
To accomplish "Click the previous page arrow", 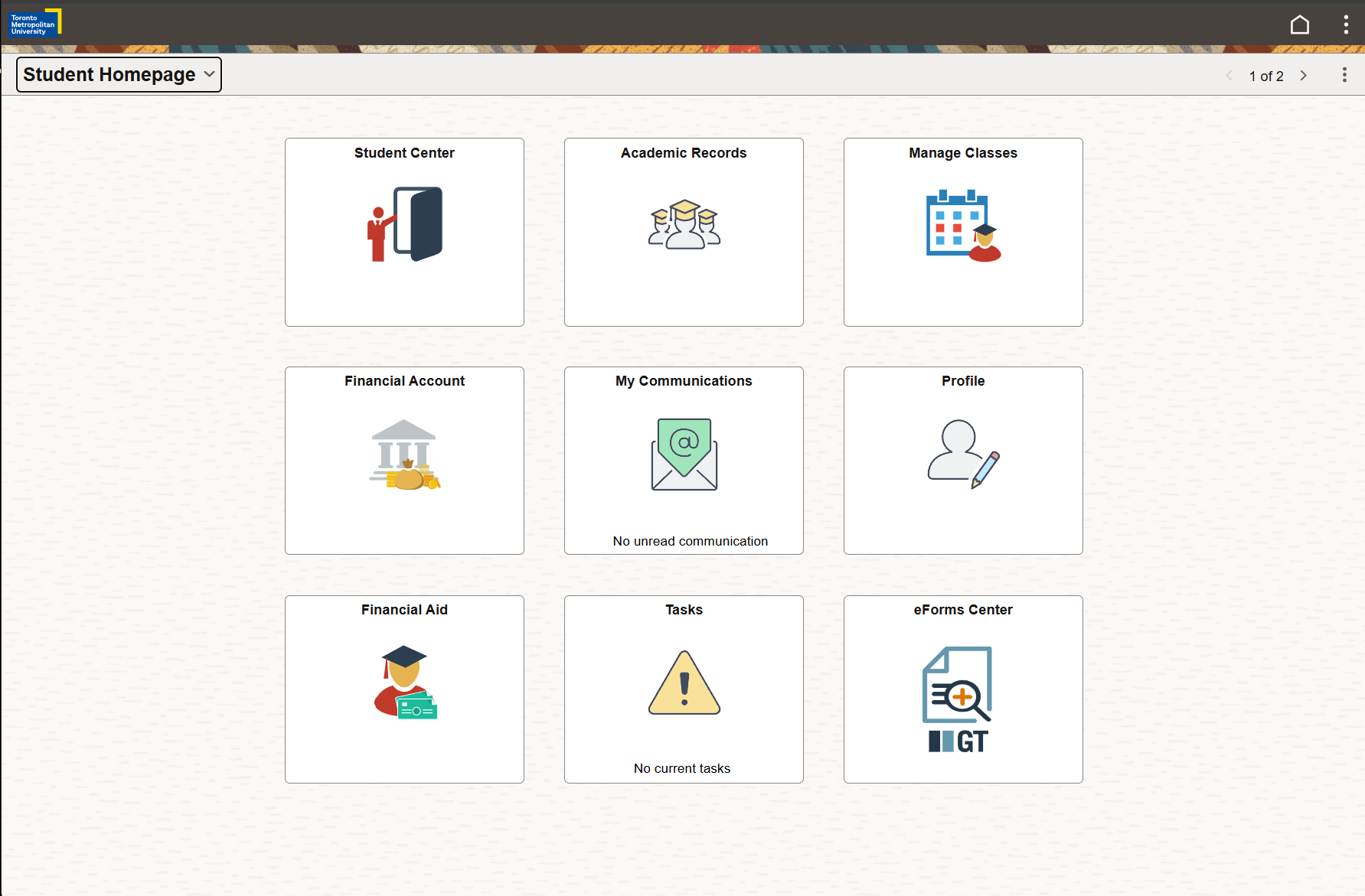I will pyautogui.click(x=1229, y=76).
